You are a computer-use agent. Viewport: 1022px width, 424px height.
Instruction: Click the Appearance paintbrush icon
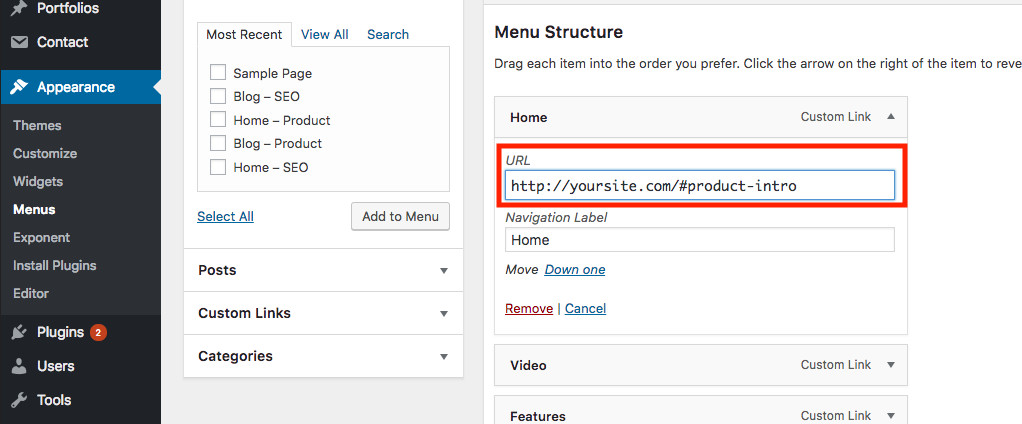click(x=19, y=87)
